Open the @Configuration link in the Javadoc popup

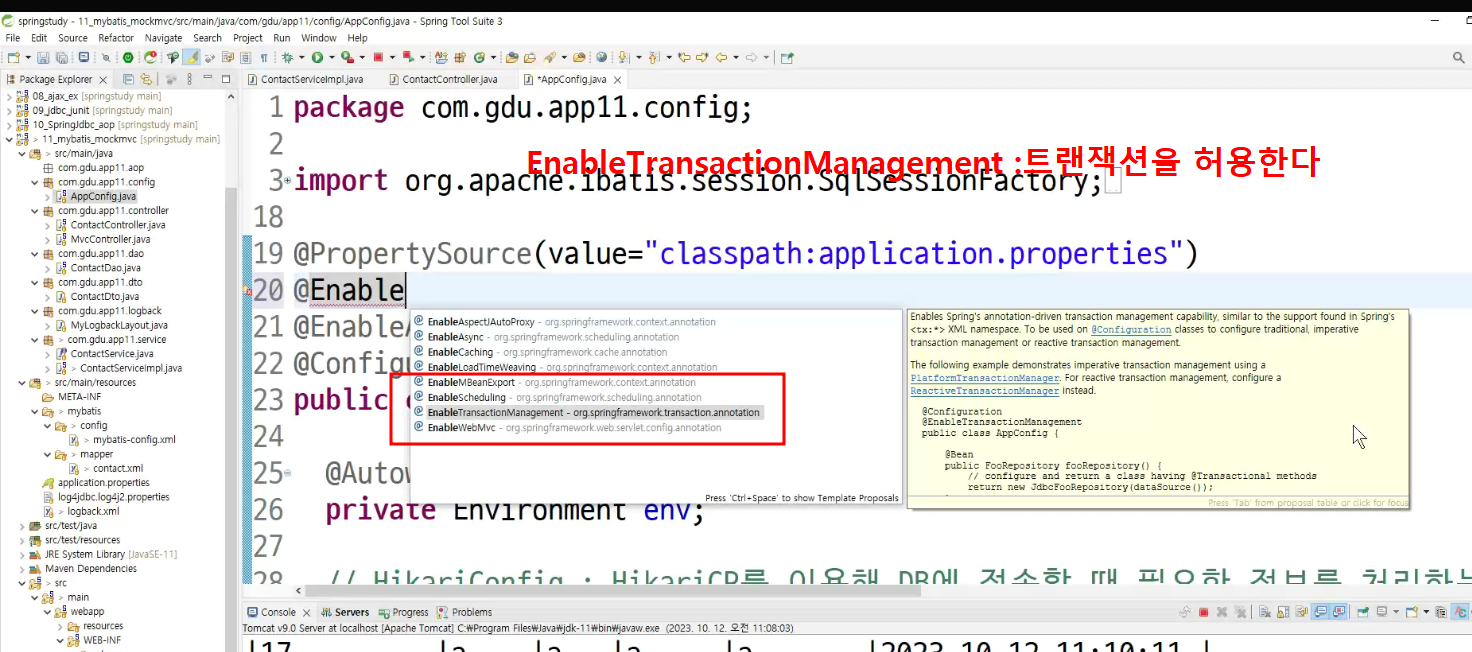[x=1130, y=330]
